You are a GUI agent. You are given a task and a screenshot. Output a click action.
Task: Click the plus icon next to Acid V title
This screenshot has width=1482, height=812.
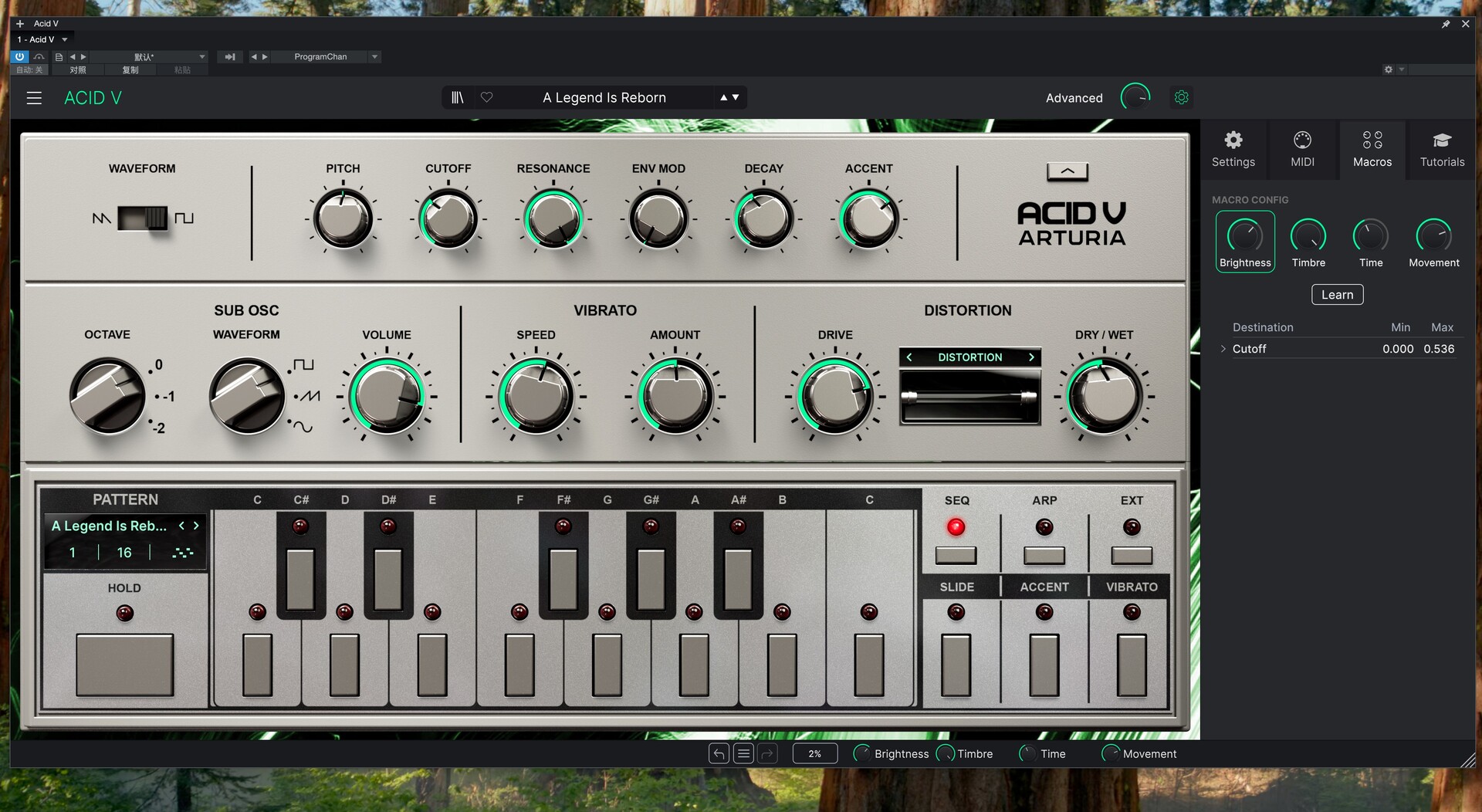21,24
